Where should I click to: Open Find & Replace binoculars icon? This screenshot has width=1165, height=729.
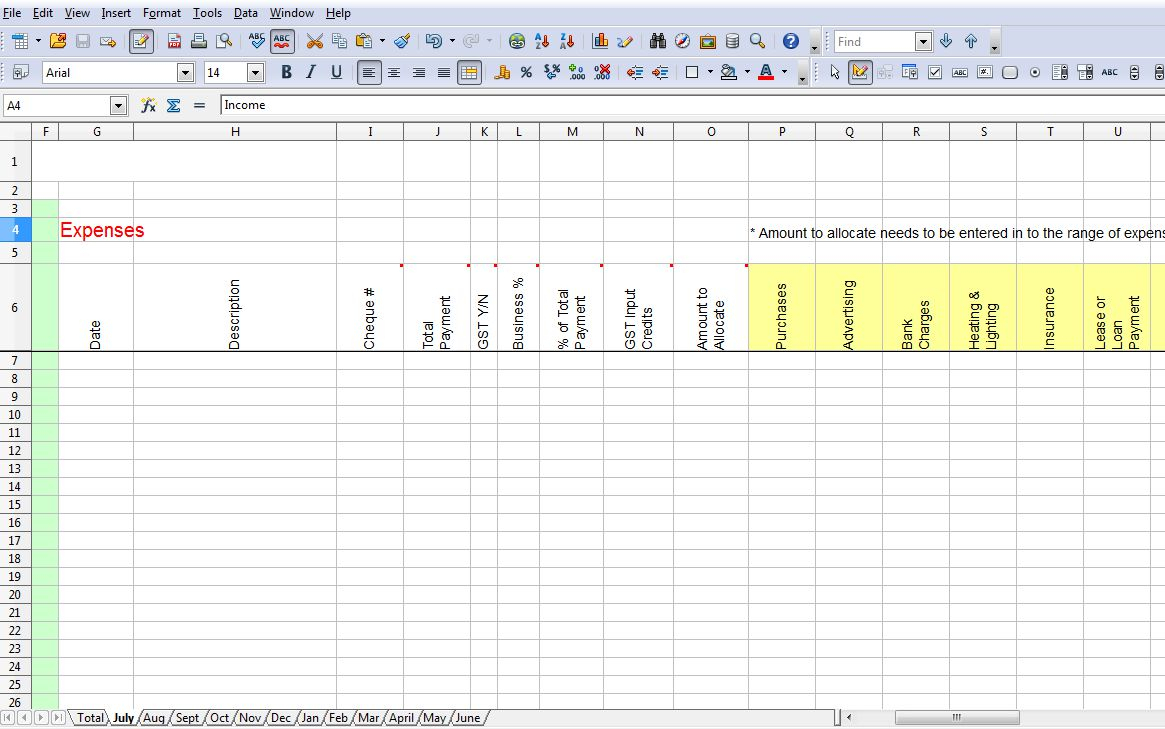(x=658, y=41)
